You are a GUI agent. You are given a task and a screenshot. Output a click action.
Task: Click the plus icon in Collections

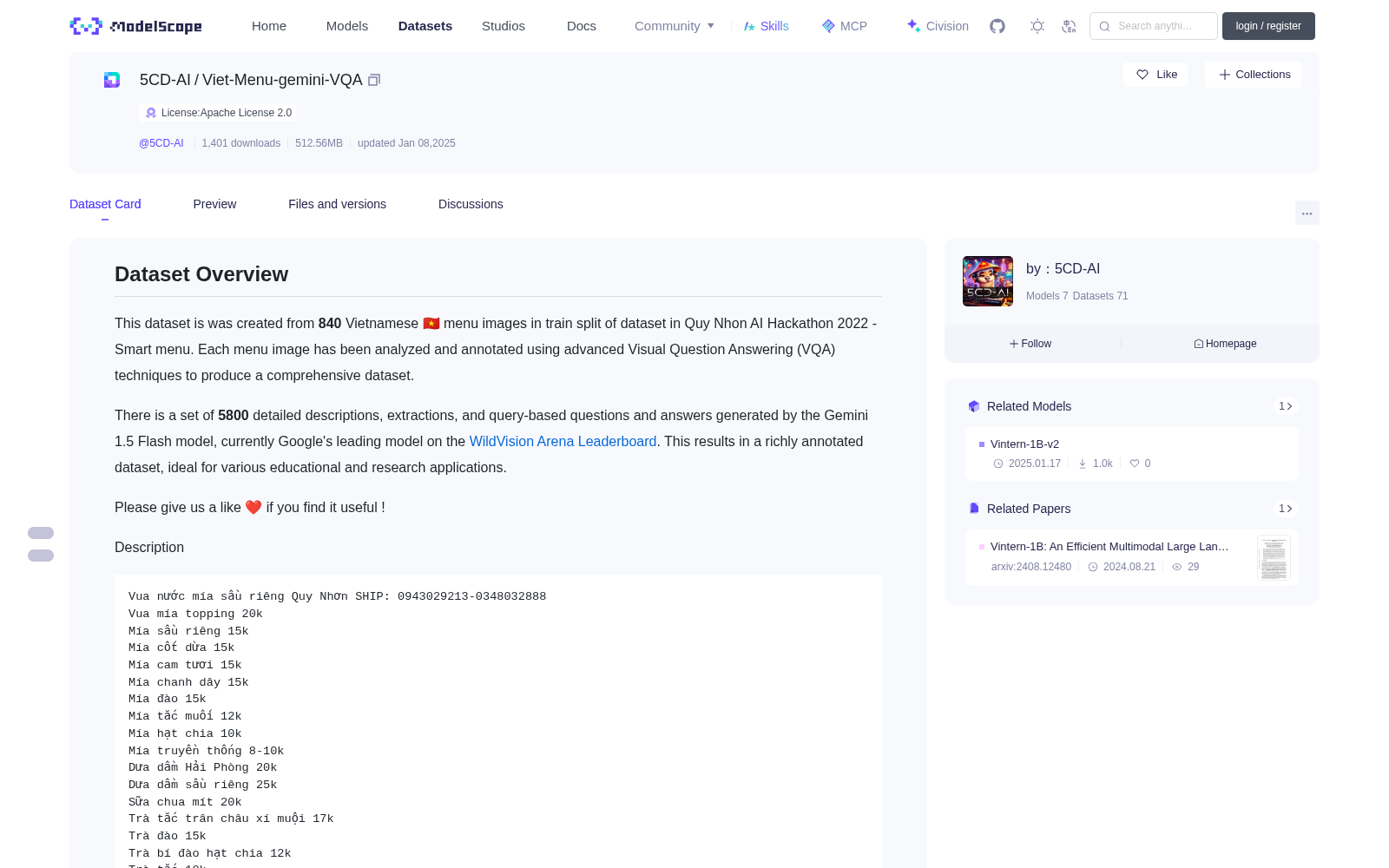(1225, 75)
